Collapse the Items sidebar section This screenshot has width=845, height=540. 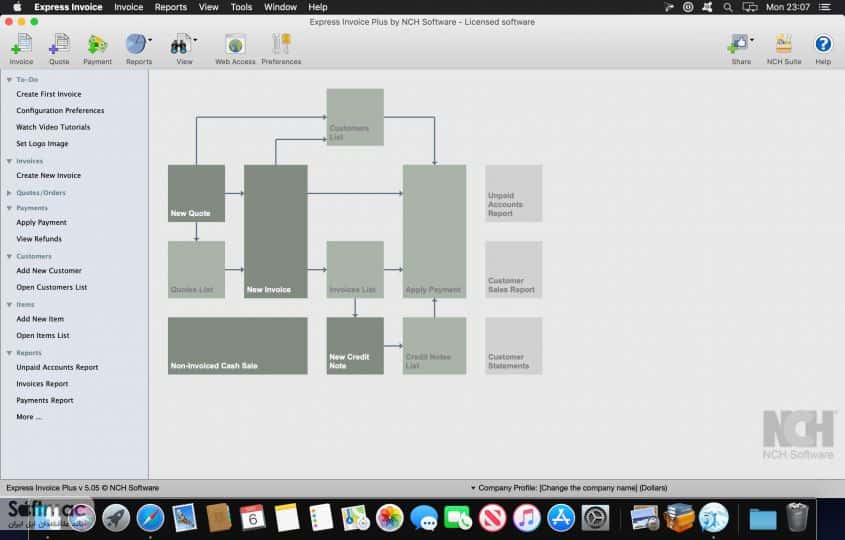click(x=9, y=304)
